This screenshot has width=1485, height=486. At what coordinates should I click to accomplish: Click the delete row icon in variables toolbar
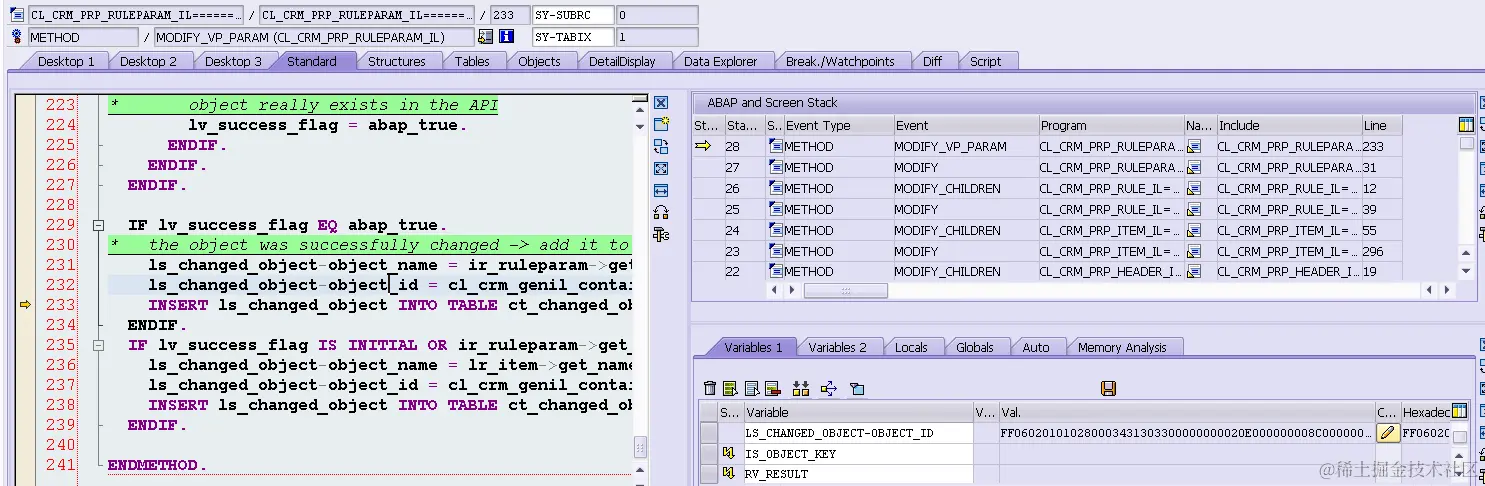coord(772,388)
